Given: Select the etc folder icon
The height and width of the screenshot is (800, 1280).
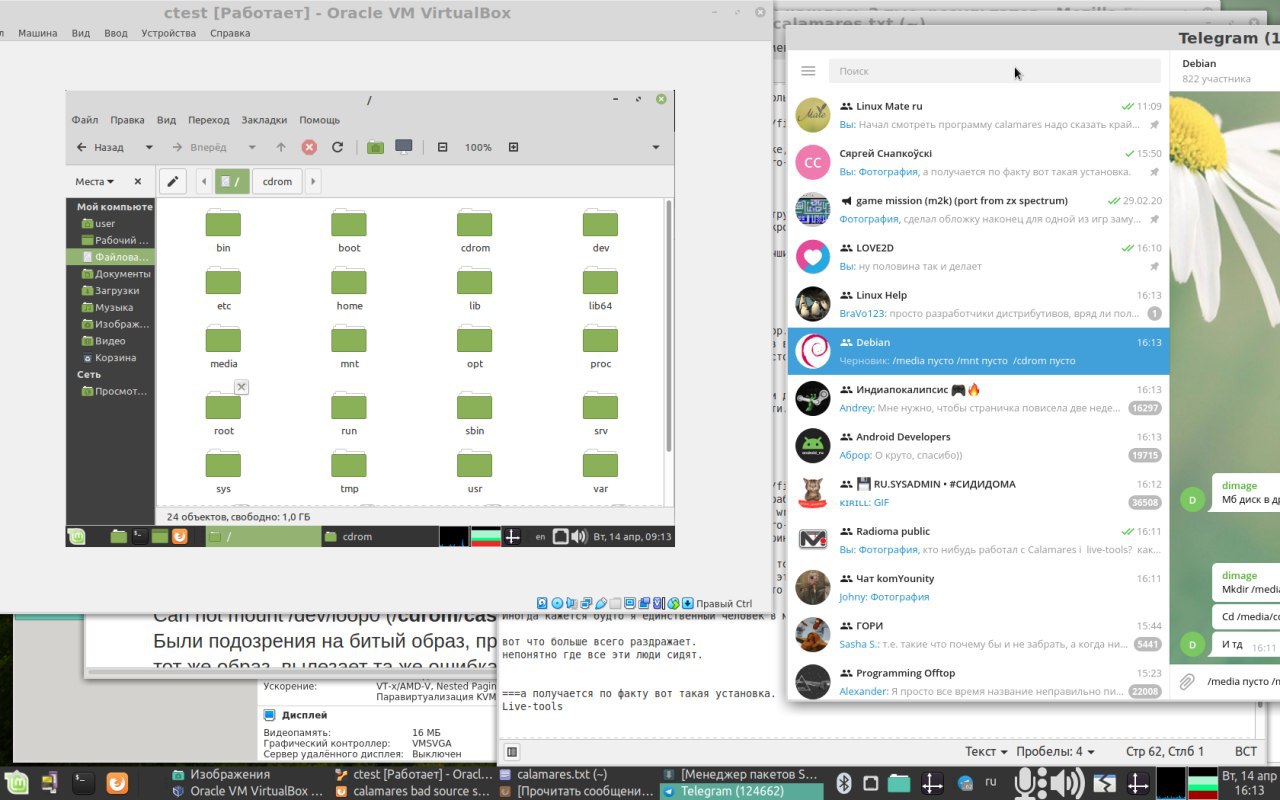Looking at the screenshot, I should (x=223, y=281).
